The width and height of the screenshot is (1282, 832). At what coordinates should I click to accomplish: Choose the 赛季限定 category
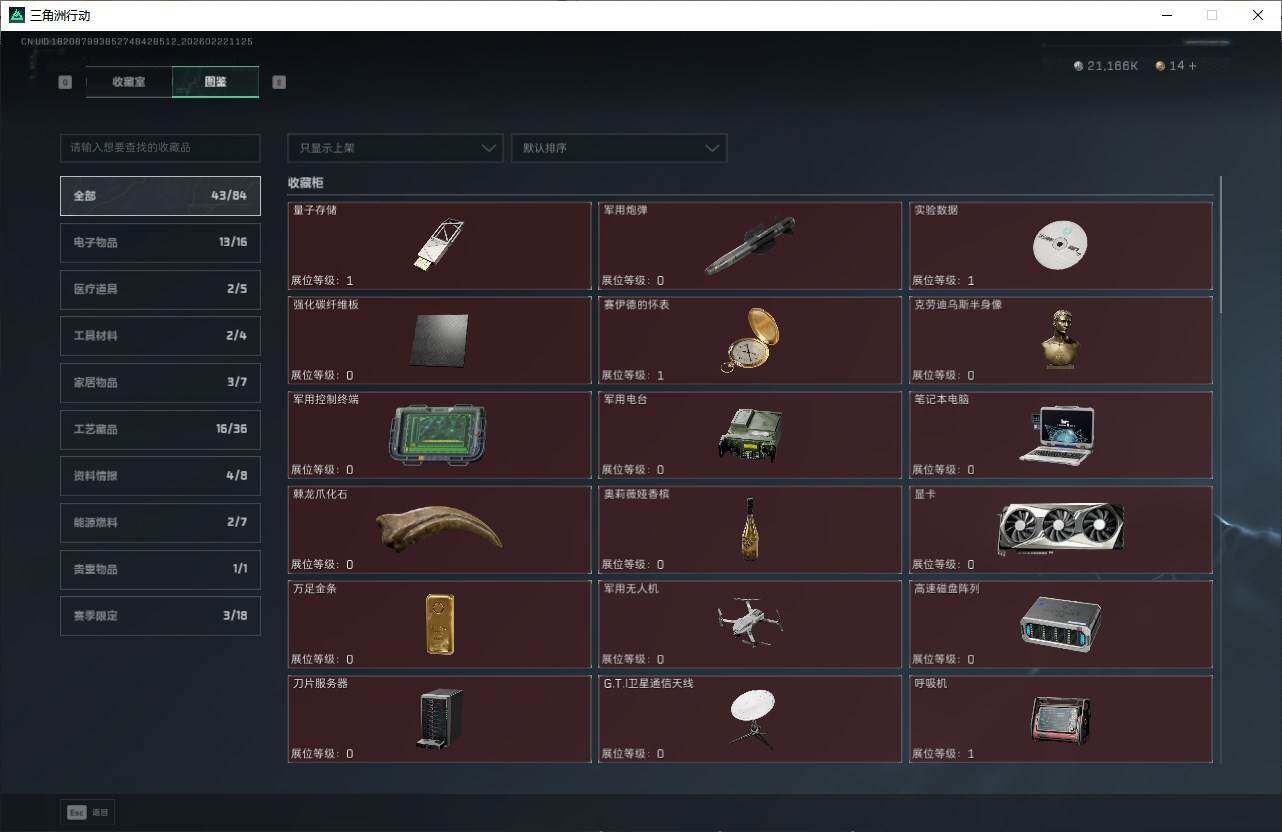(160, 616)
